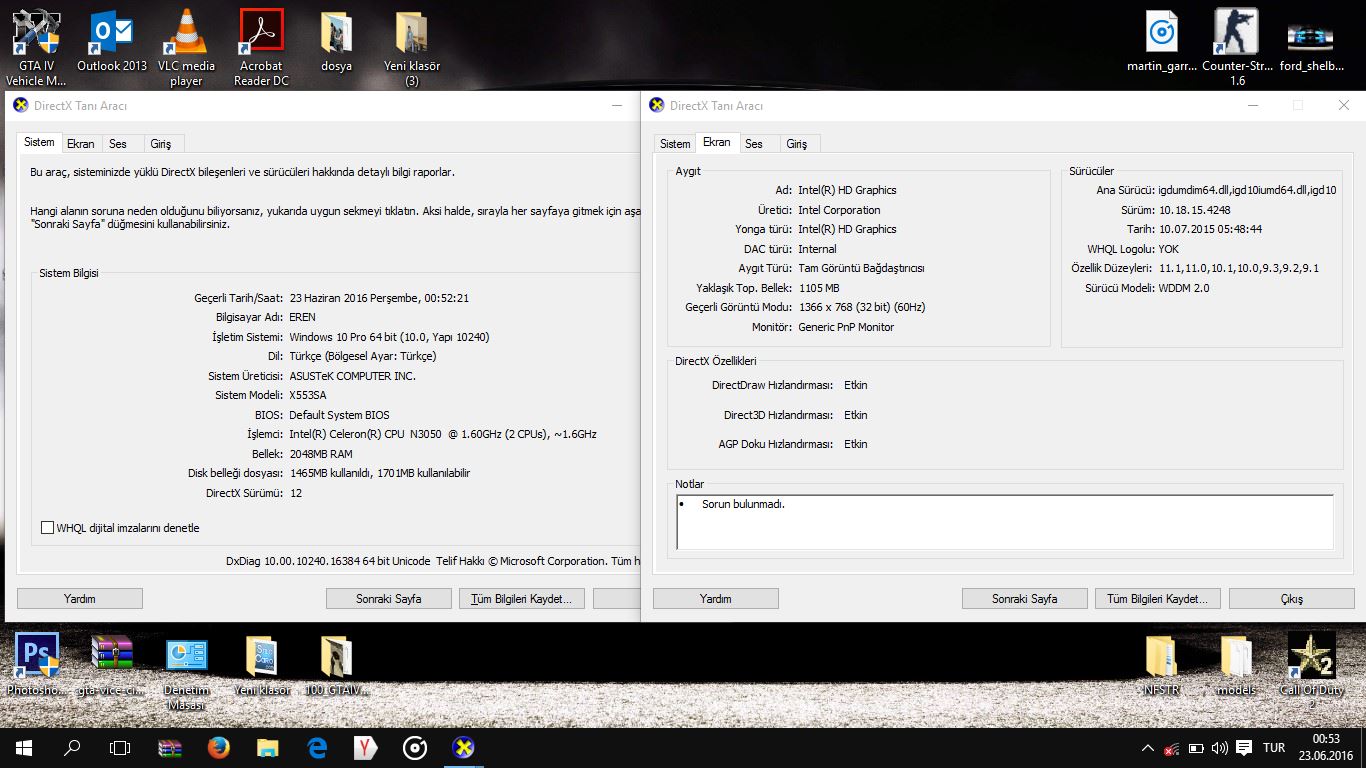
Task: Switch to the Ses tab in the right window
Action: coord(754,144)
